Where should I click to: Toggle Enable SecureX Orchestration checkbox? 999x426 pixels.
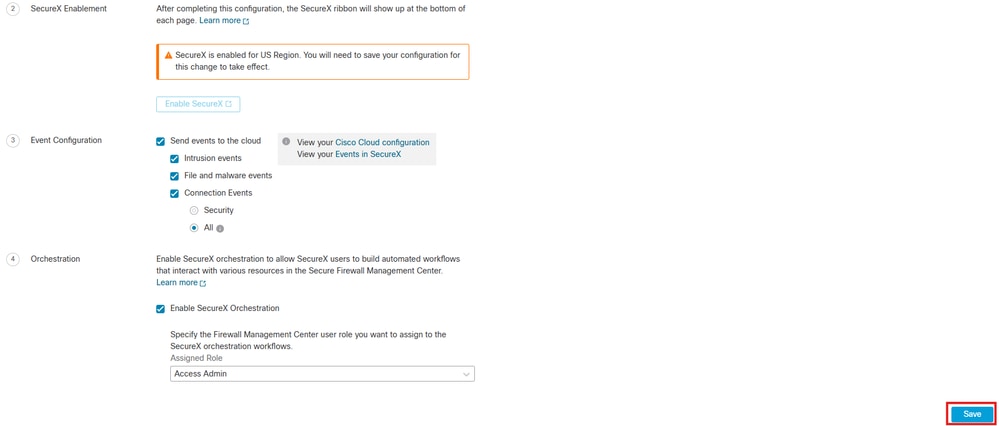pos(160,309)
